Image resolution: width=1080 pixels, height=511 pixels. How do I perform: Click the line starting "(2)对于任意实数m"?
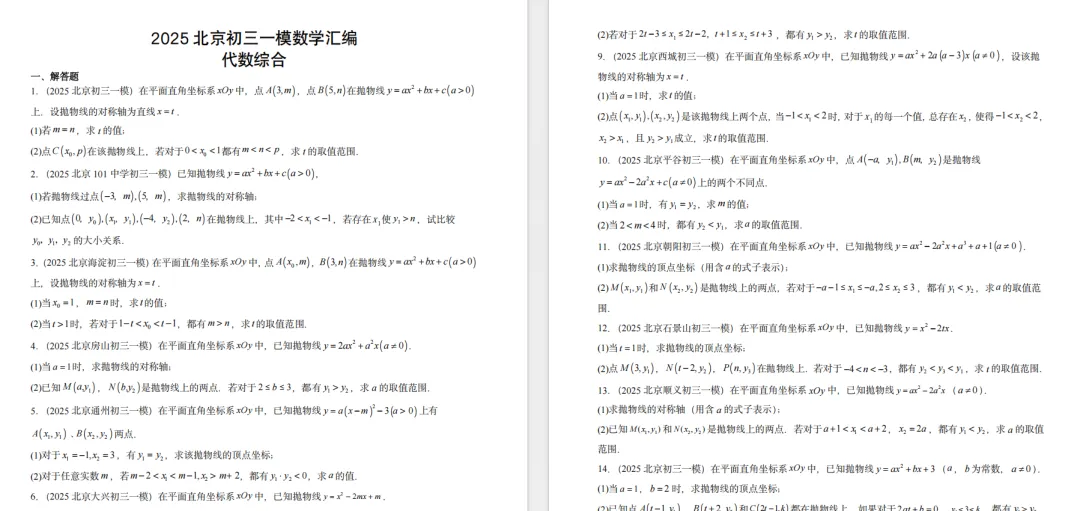[x=194, y=476]
